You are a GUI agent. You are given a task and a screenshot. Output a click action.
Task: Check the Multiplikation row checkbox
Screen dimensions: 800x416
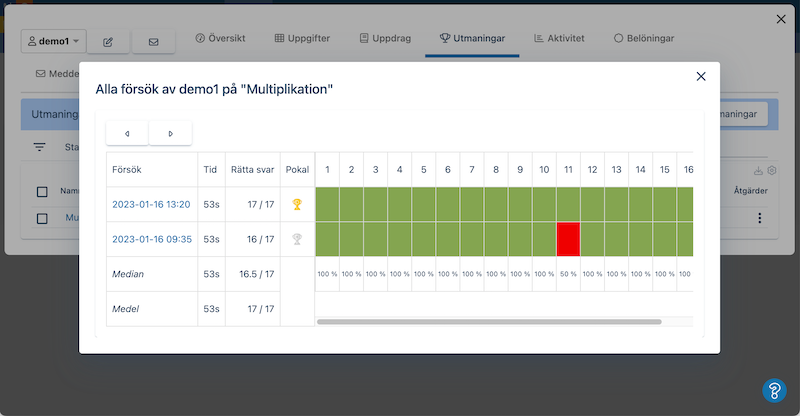pos(42,218)
